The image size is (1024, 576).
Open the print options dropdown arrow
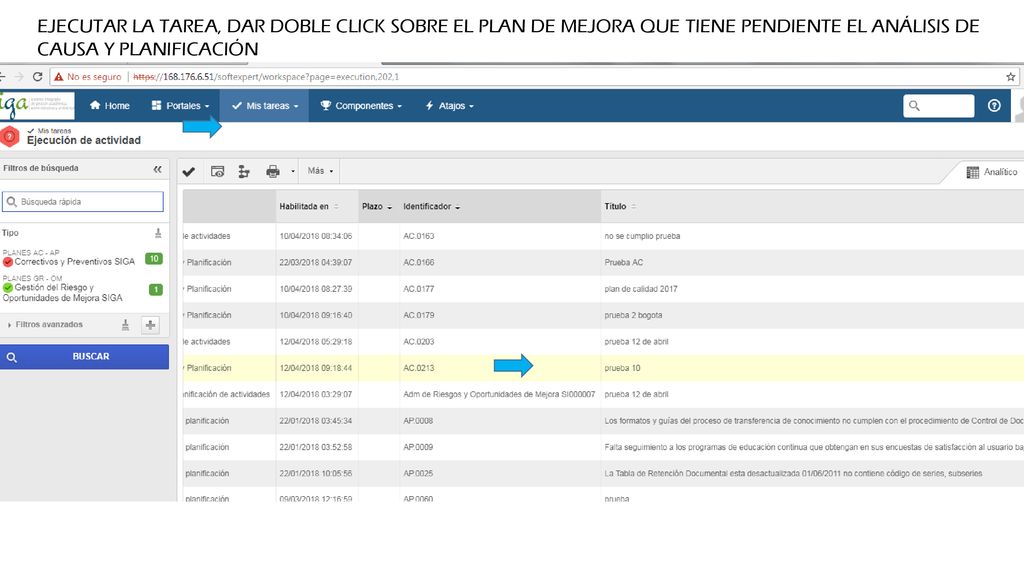293,172
